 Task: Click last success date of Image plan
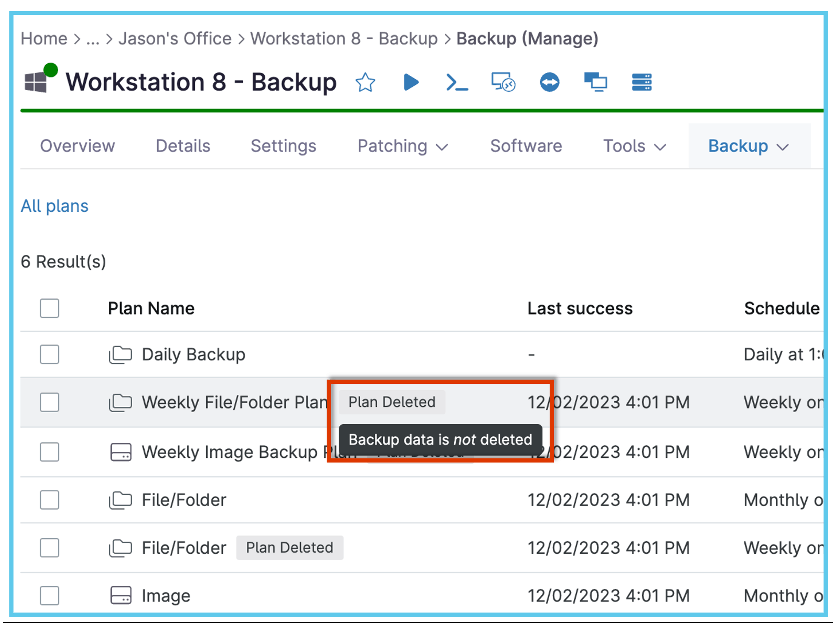click(609, 596)
